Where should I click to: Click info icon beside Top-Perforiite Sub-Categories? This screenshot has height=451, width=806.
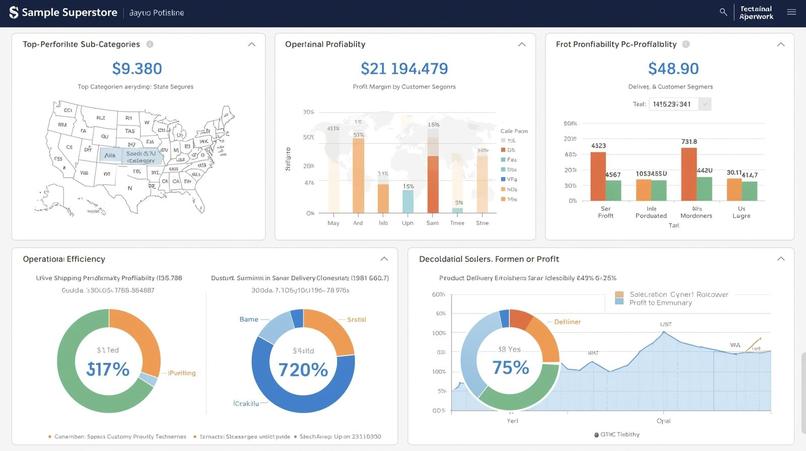click(150, 44)
